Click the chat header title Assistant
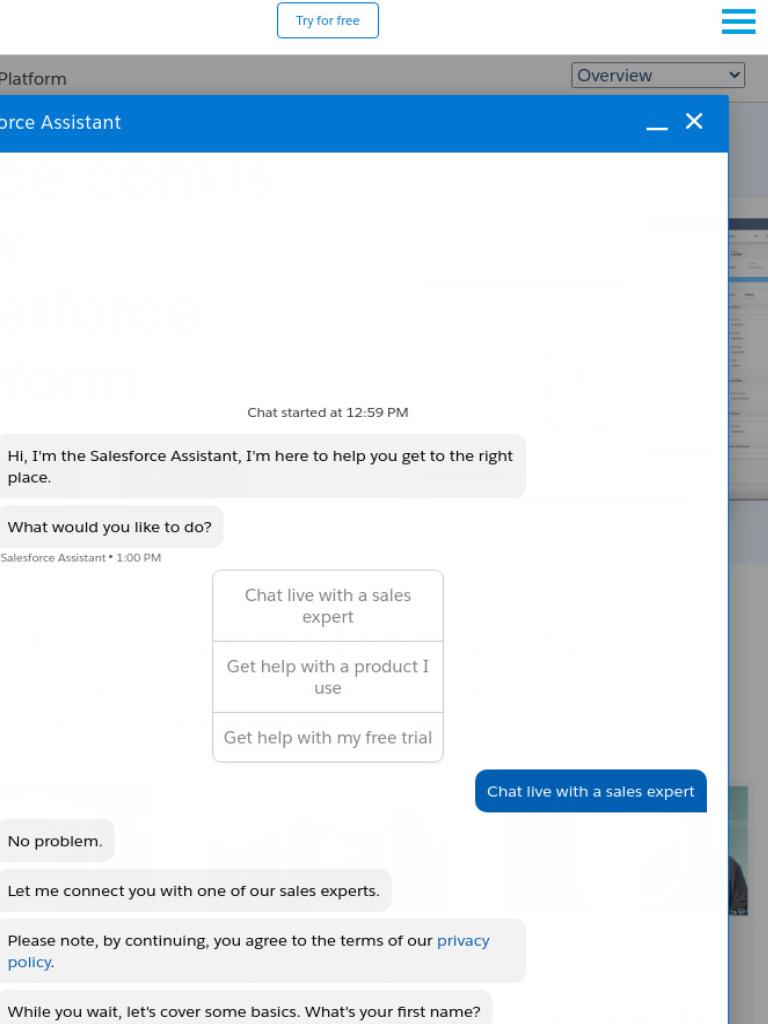768x1024 pixels. click(61, 122)
